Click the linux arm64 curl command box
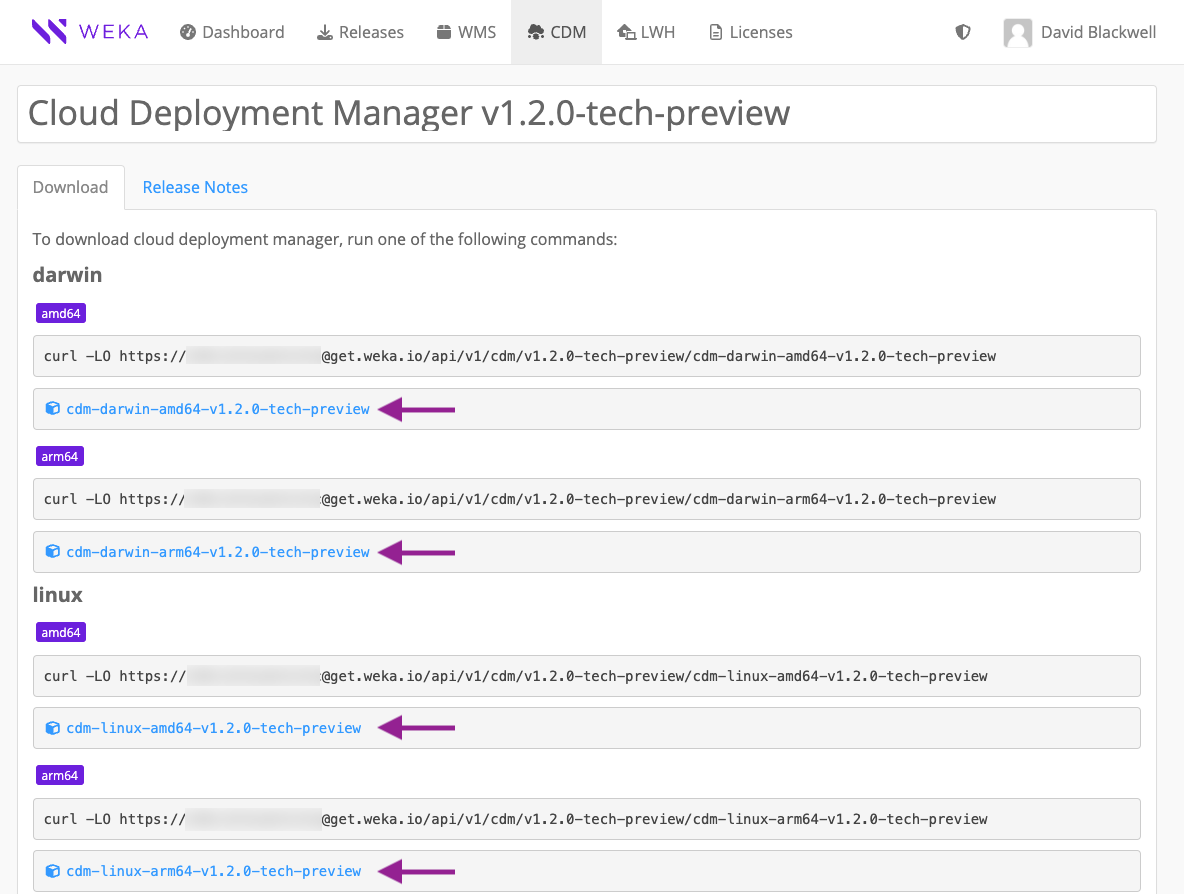 pyautogui.click(x=586, y=819)
